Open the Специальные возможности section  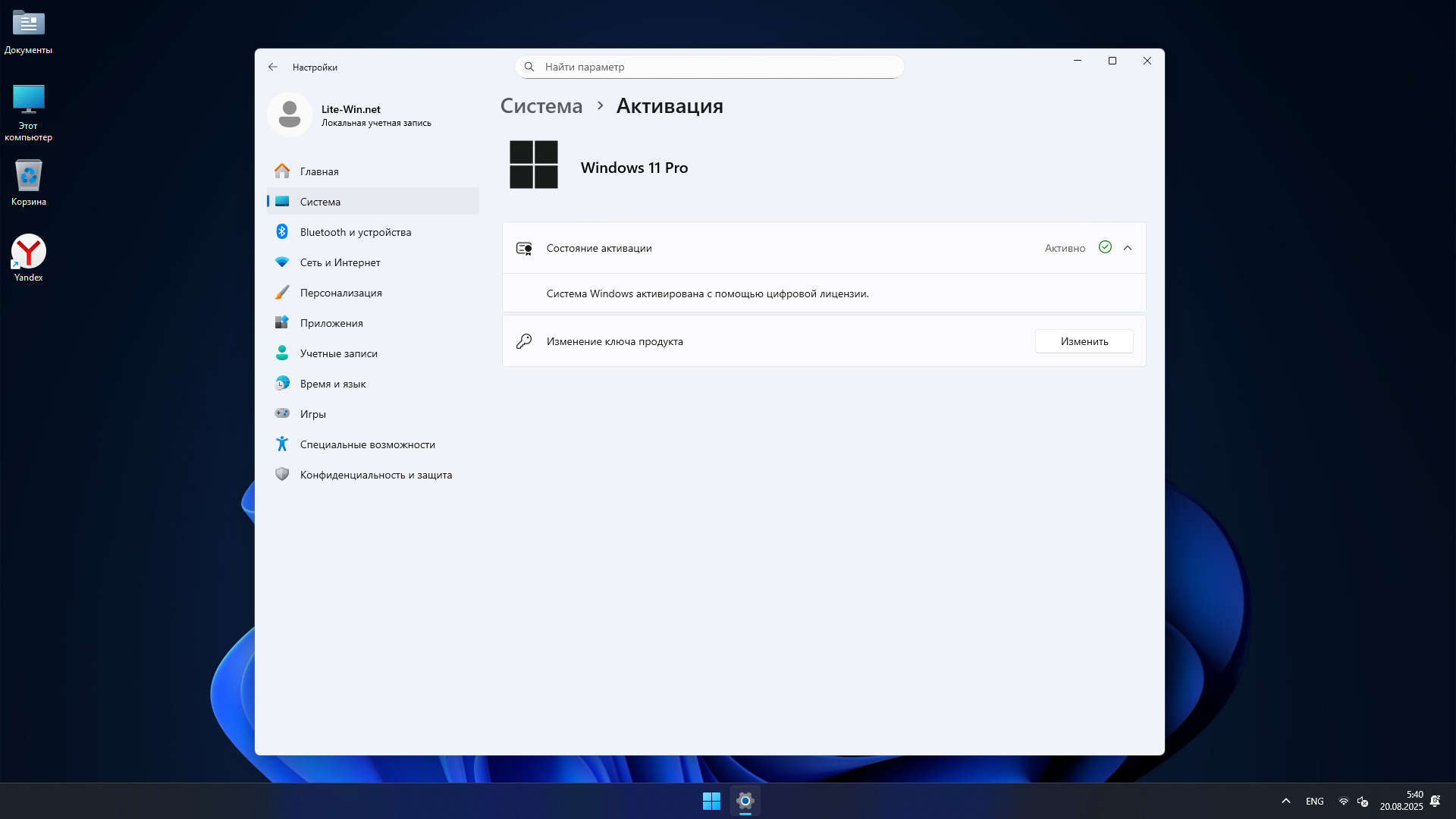tap(367, 444)
